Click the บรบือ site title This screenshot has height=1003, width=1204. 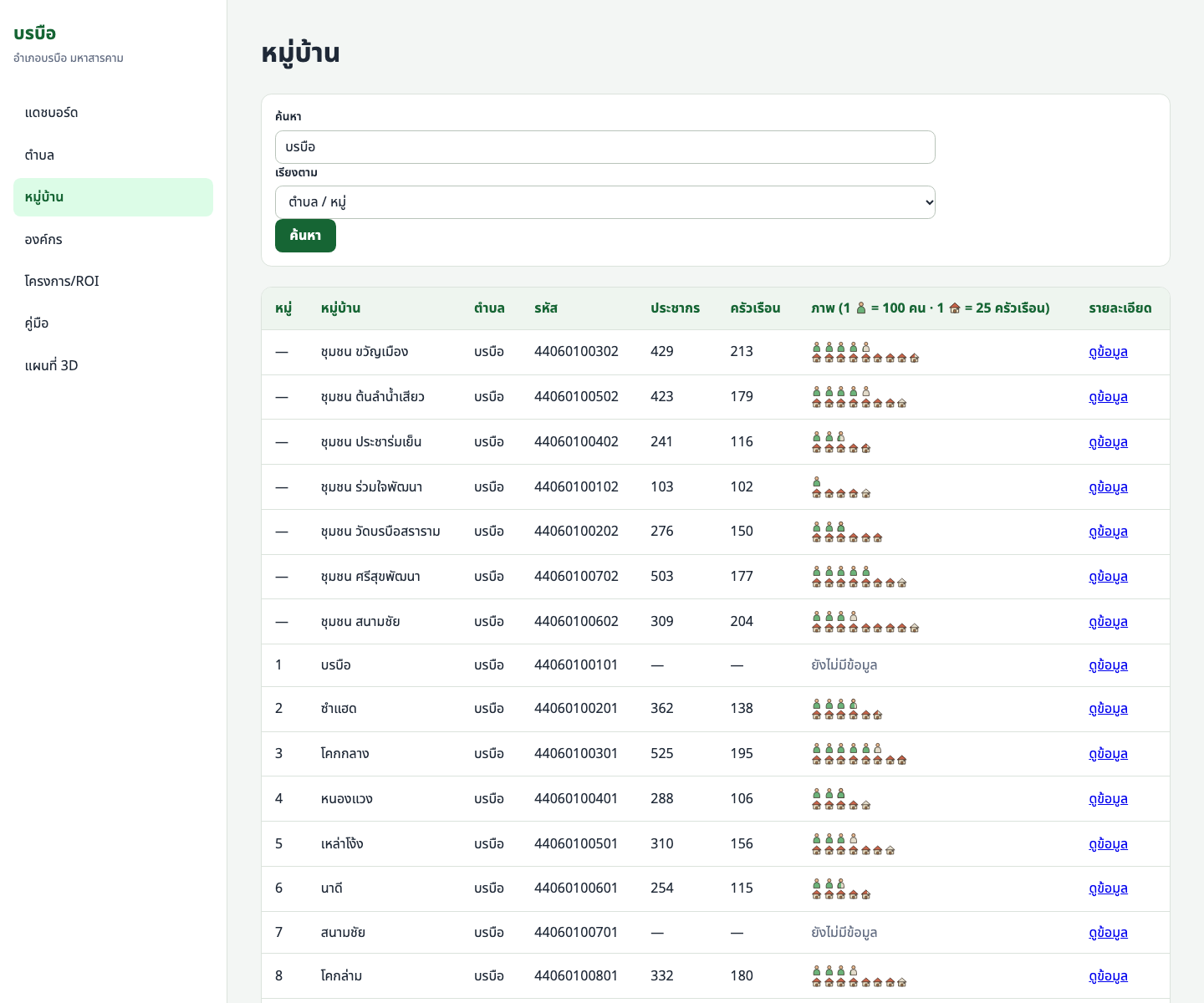[35, 33]
